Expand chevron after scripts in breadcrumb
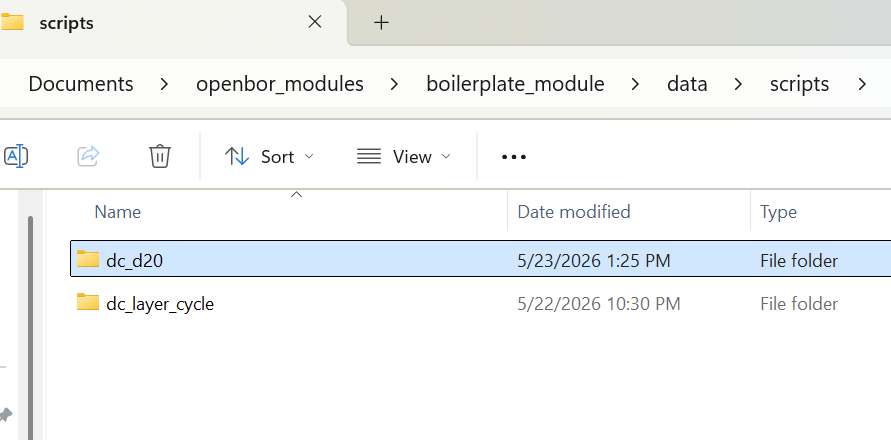Screen dimensions: 891x440 pos(861,84)
